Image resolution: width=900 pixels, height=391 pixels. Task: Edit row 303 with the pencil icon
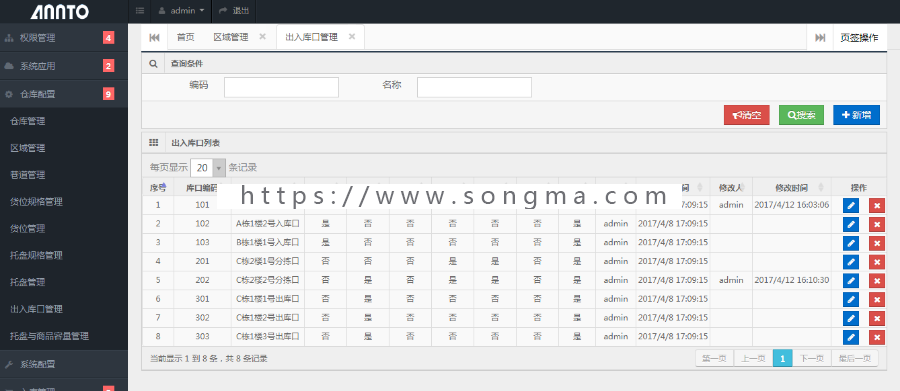click(851, 338)
